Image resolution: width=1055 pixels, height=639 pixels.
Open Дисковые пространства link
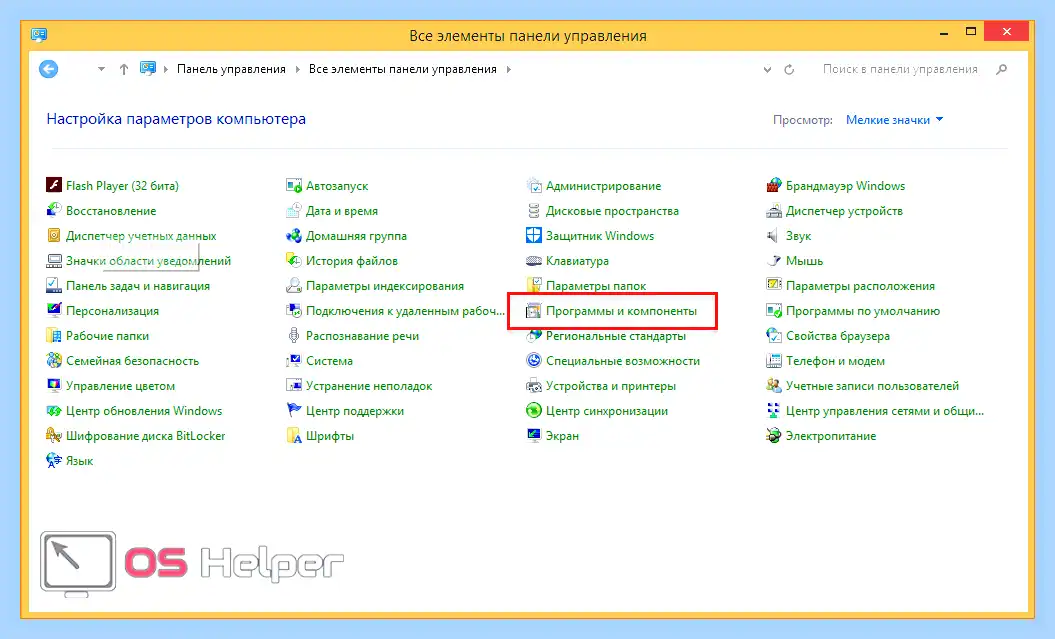coord(612,211)
